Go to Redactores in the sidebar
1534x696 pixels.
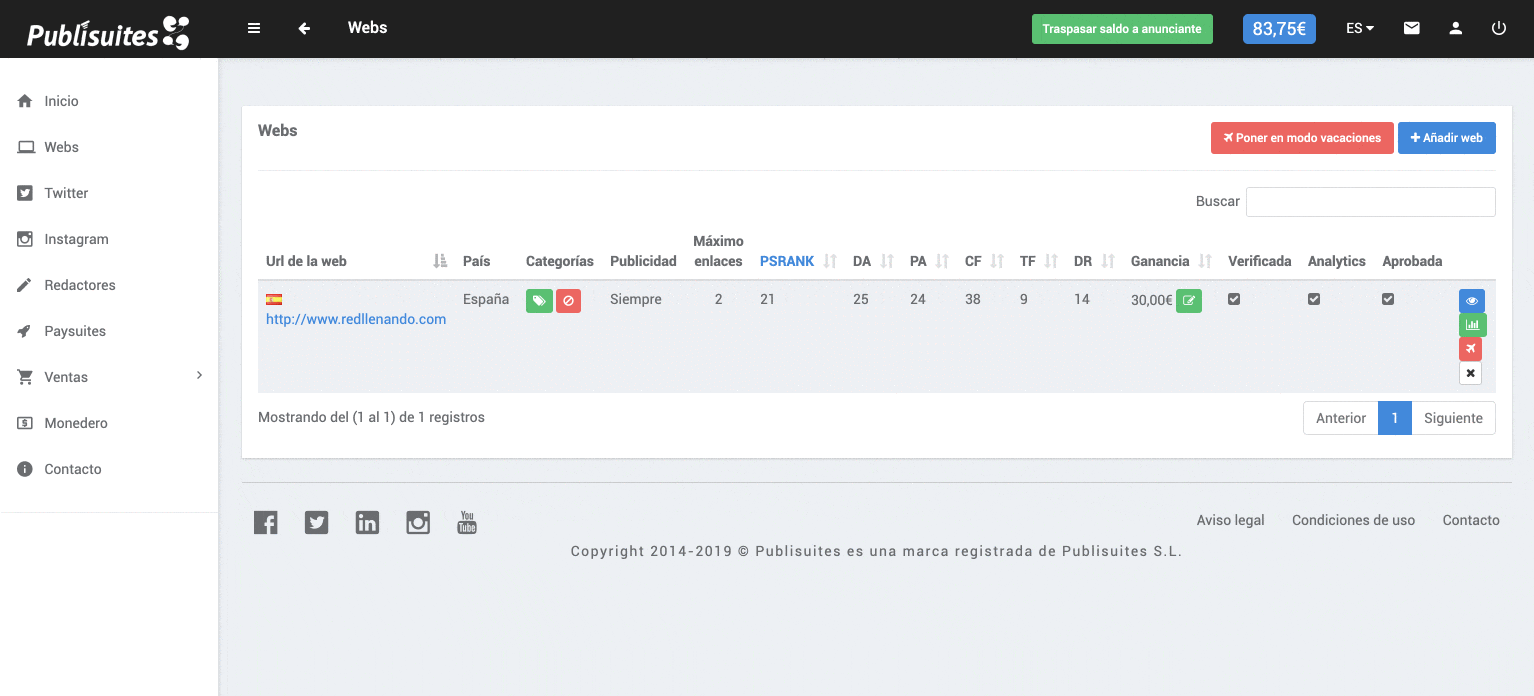coord(79,285)
